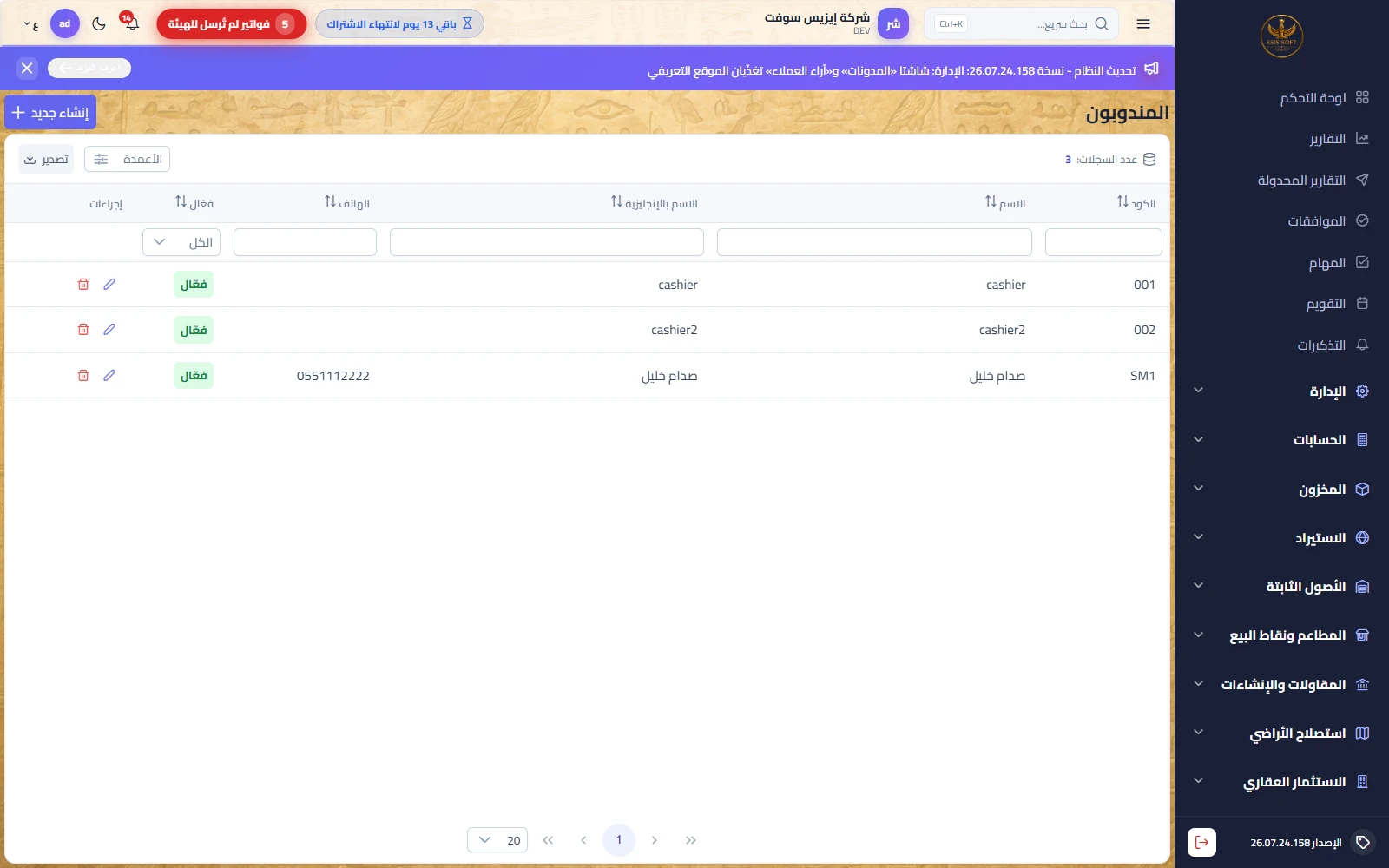Delete the cashier 001 row
The width and height of the screenshot is (1389, 868).
83,285
